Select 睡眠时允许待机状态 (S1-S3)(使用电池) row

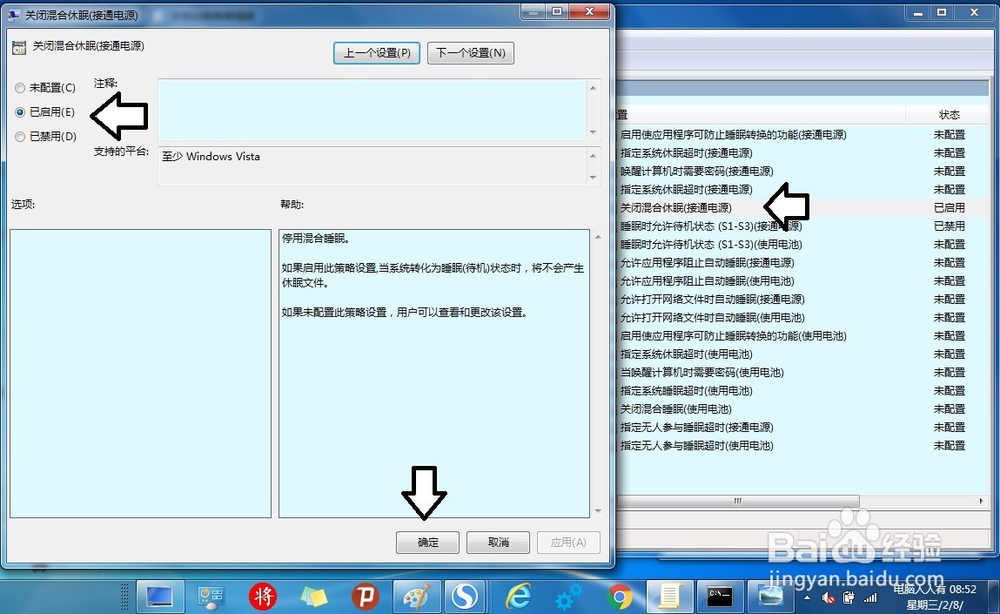coord(711,244)
